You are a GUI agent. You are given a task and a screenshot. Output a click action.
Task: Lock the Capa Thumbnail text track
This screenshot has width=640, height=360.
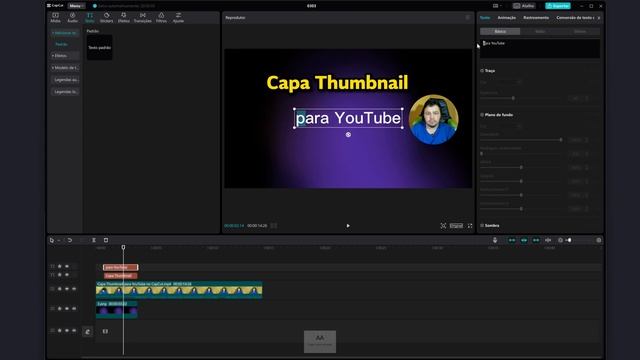[60, 275]
